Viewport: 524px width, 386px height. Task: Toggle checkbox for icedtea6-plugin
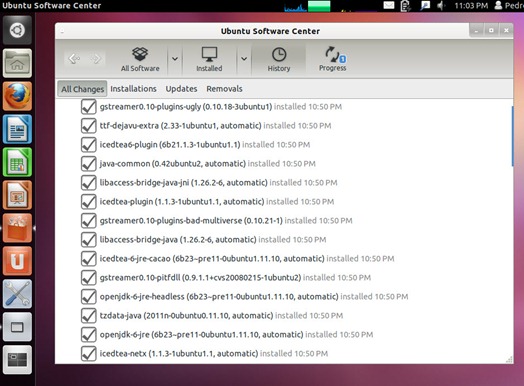tap(89, 145)
